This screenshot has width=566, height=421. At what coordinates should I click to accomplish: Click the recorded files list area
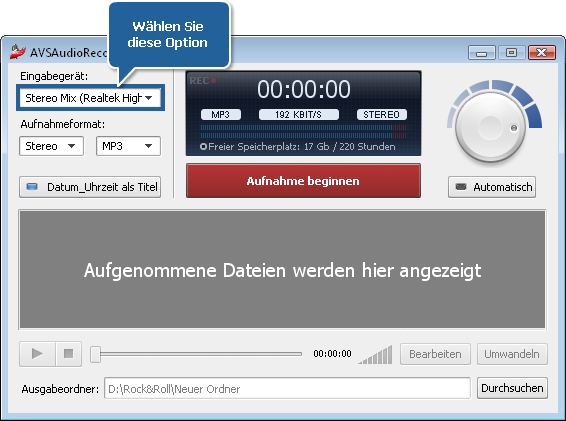[282, 270]
